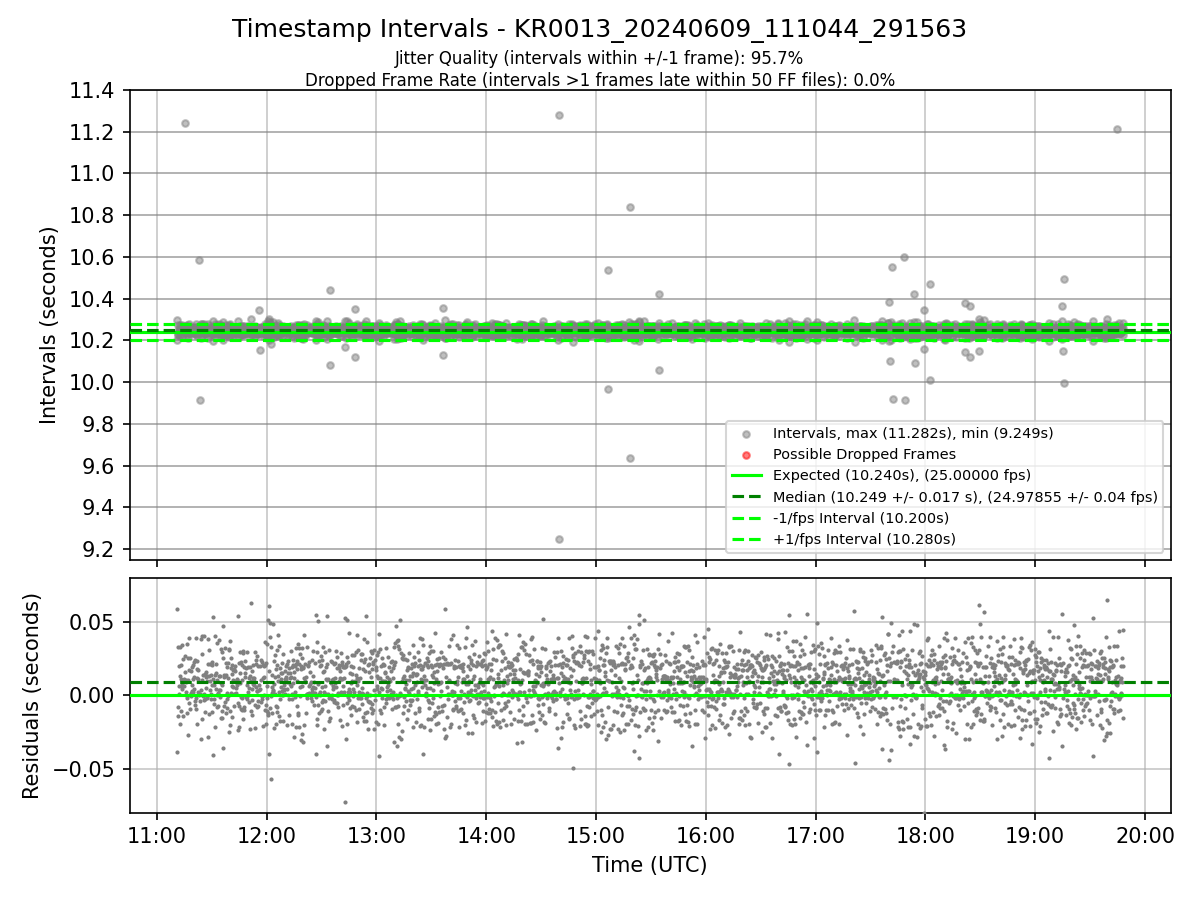Click the x-axis tick label '12:00'
This screenshot has width=1200, height=900.
(x=267, y=835)
